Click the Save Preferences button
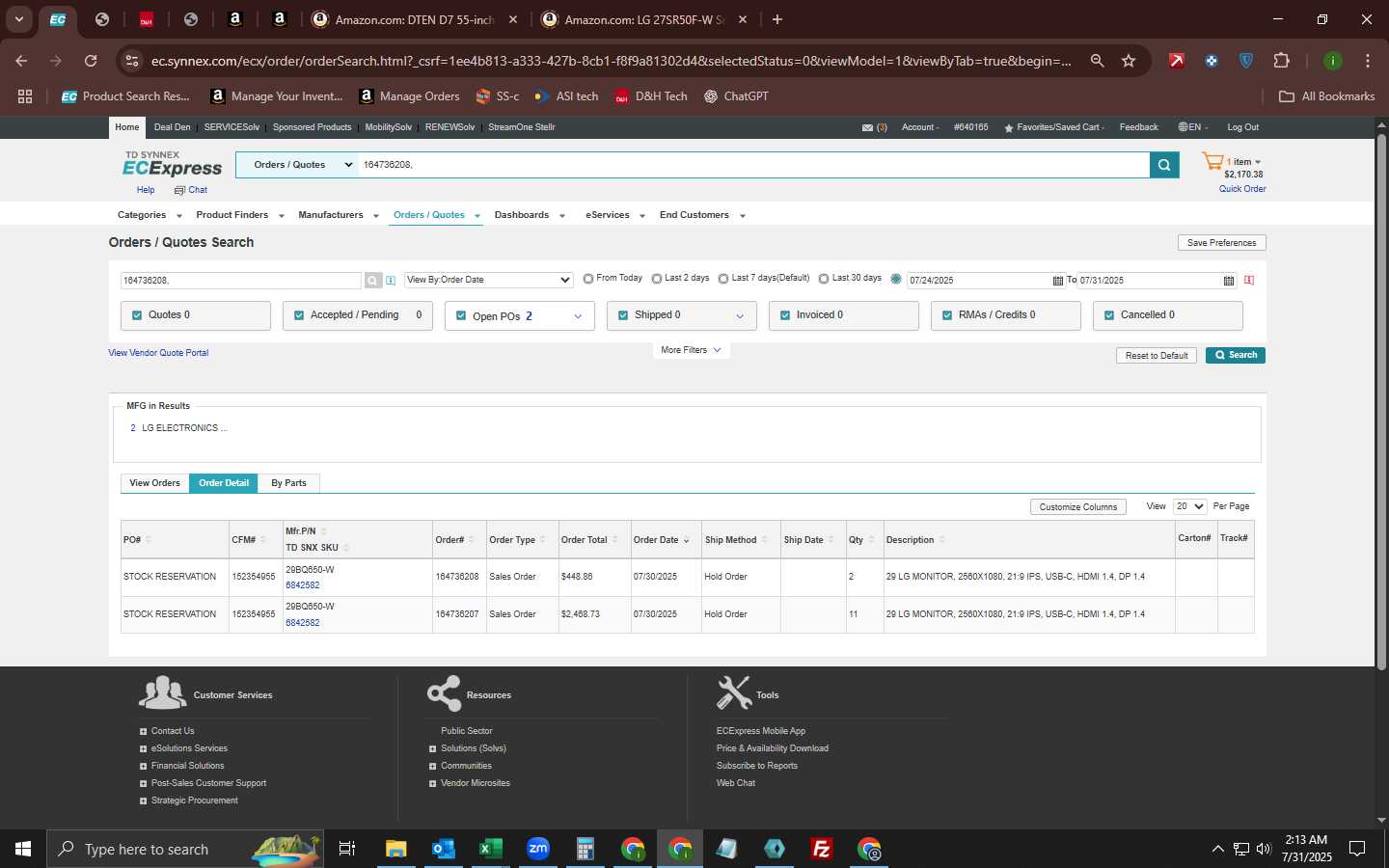The height and width of the screenshot is (868, 1389). click(x=1221, y=243)
